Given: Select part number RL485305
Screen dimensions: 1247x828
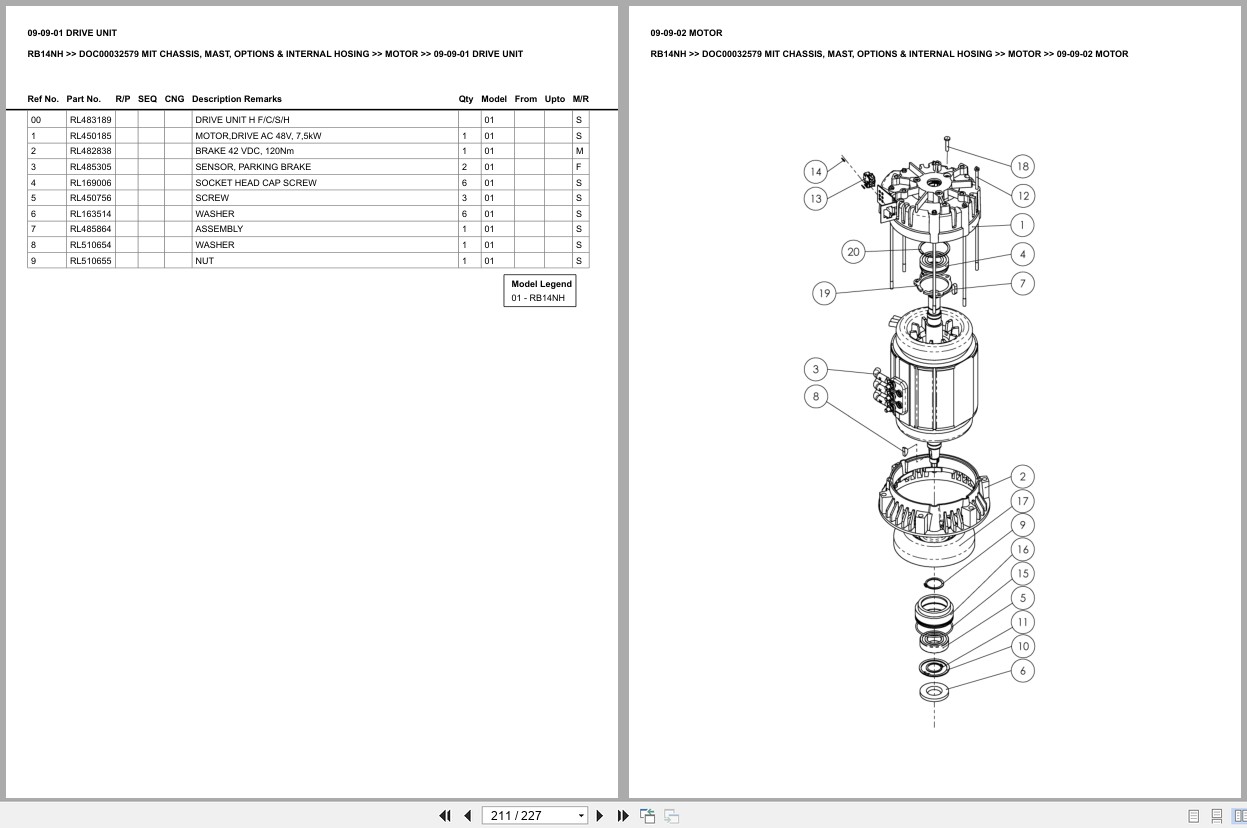Looking at the screenshot, I should click(90, 167).
